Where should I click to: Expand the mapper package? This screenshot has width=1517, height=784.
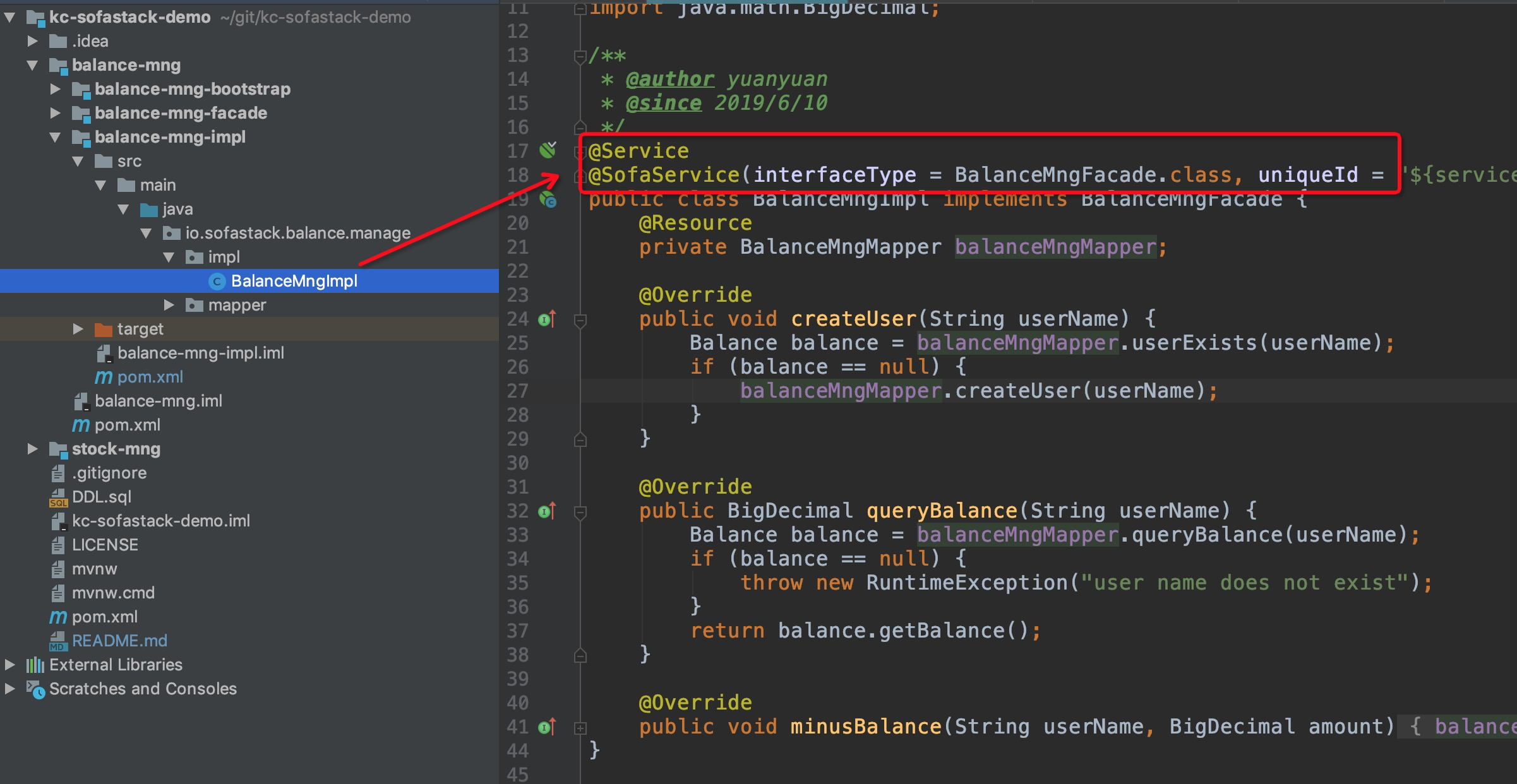(x=169, y=305)
